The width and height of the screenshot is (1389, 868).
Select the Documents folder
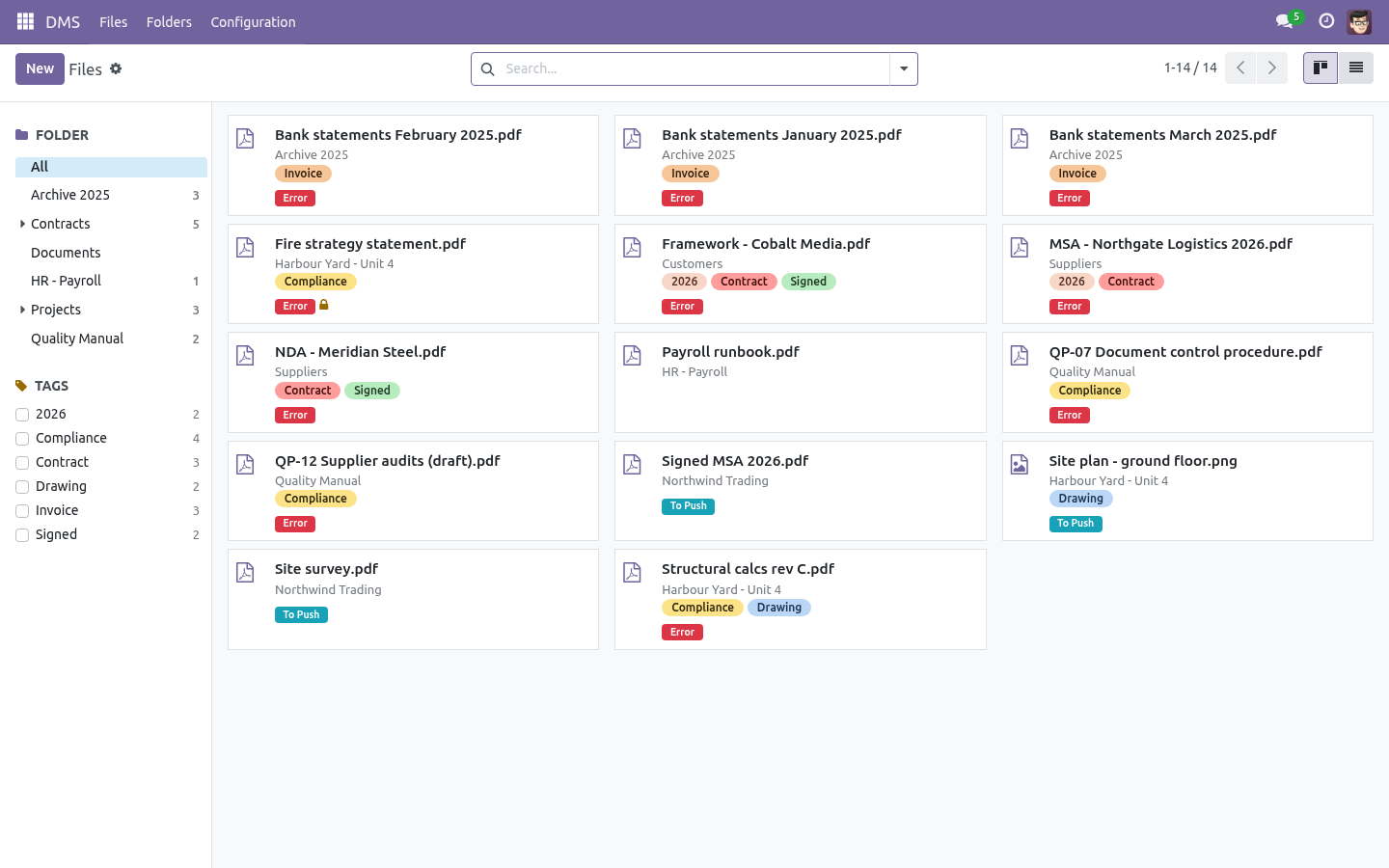111,253
